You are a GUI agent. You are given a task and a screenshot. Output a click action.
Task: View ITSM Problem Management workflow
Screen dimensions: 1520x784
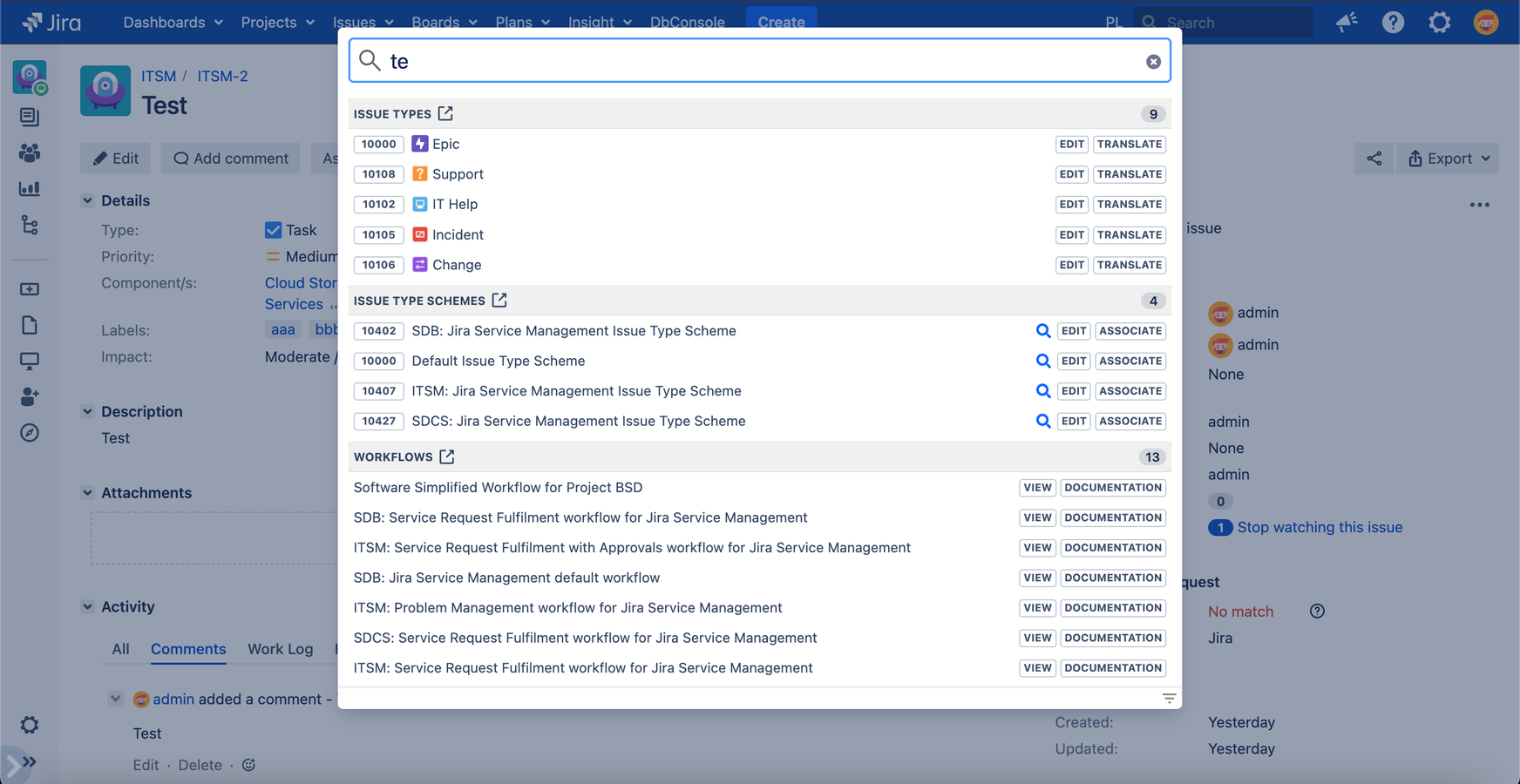1037,608
